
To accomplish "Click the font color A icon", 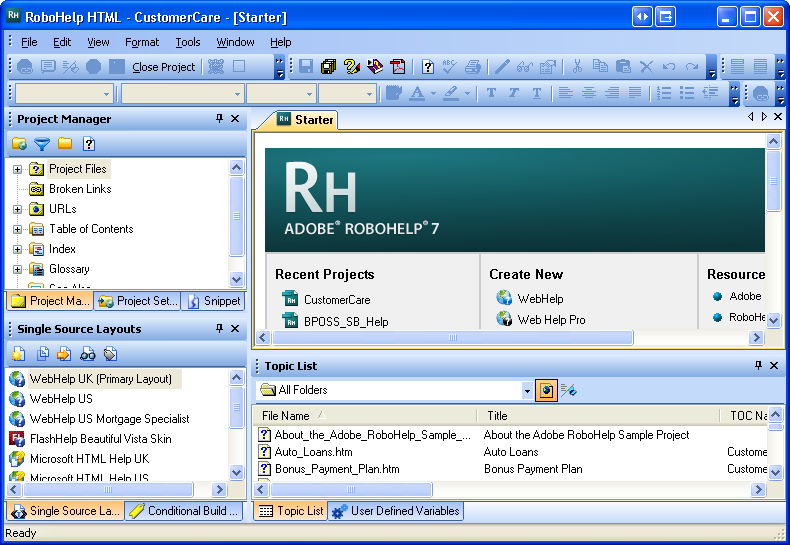I will tap(417, 93).
